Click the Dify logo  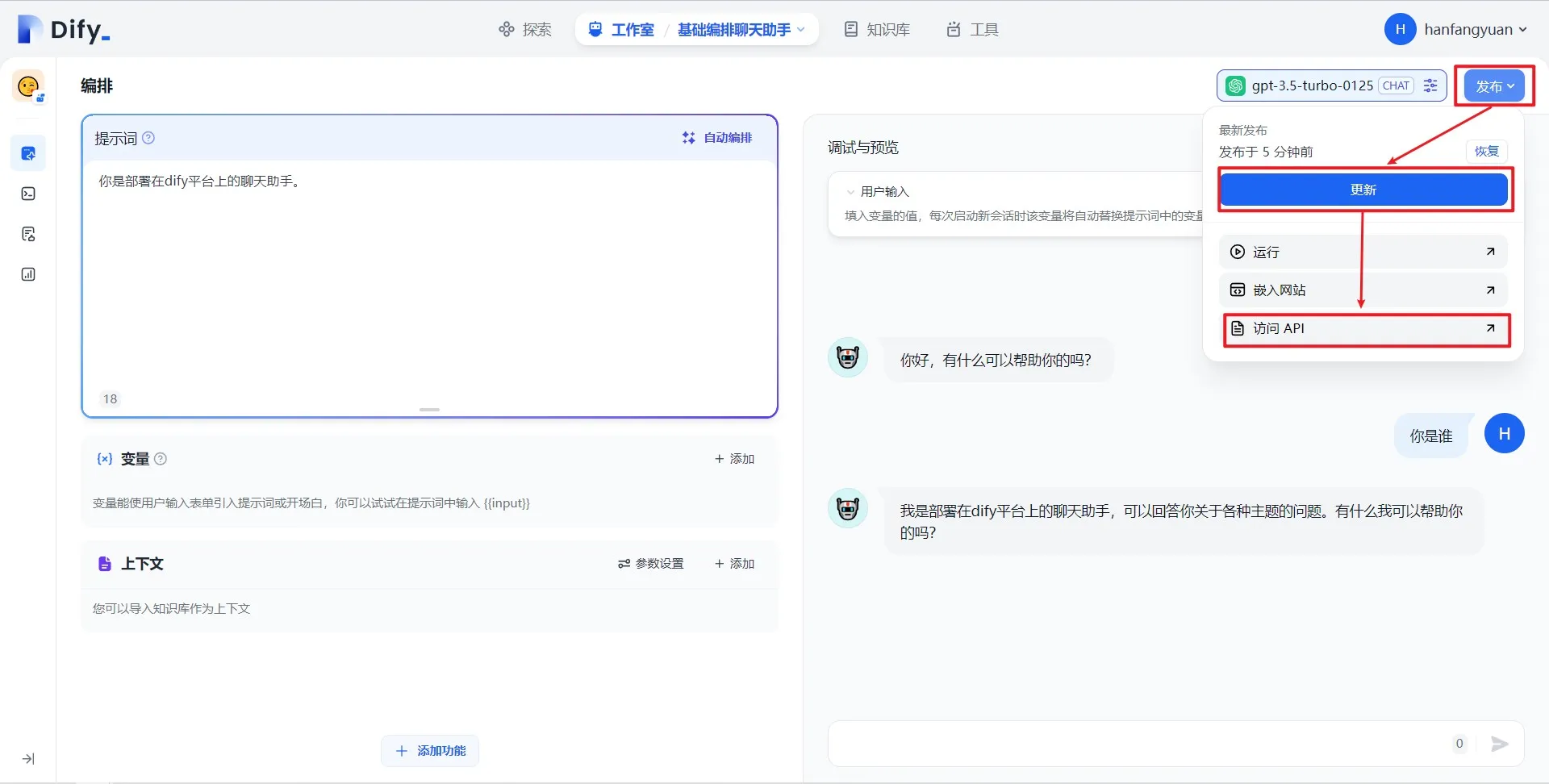click(x=64, y=30)
